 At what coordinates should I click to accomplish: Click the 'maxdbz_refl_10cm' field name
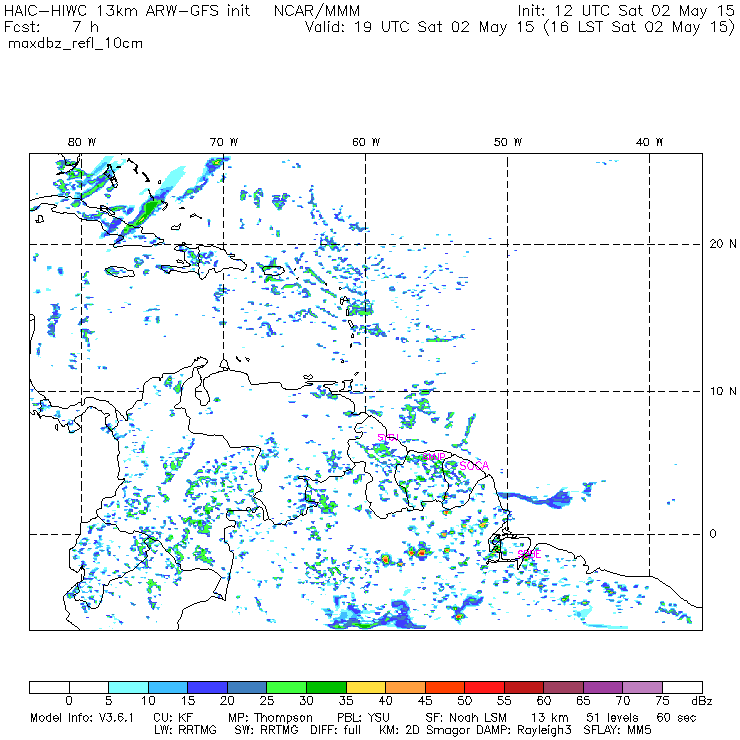76,44
